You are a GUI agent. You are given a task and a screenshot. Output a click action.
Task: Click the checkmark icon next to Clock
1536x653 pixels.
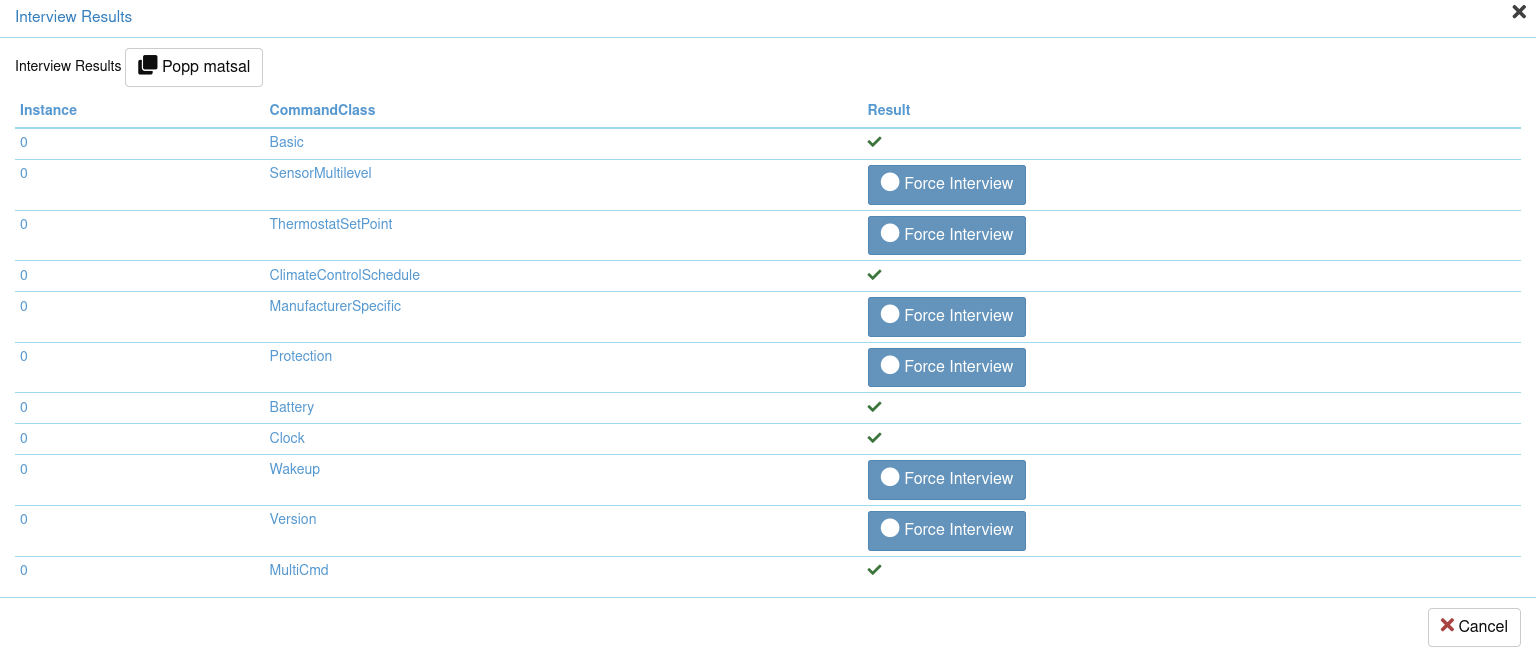click(874, 438)
